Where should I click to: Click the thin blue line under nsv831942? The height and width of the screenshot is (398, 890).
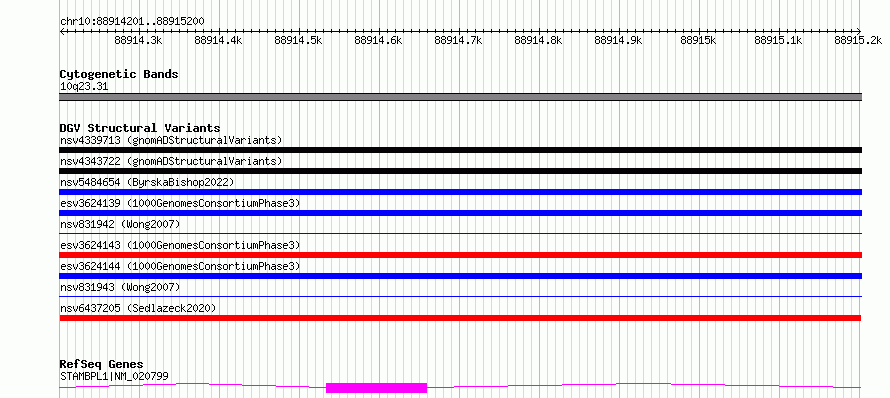click(x=460, y=233)
